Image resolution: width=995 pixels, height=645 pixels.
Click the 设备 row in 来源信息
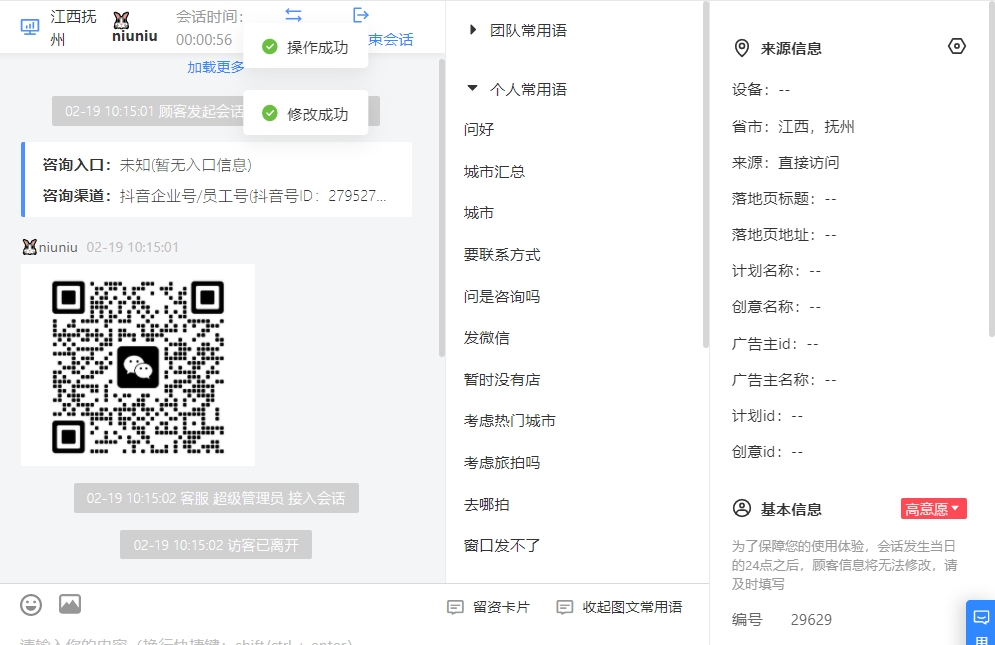761,90
